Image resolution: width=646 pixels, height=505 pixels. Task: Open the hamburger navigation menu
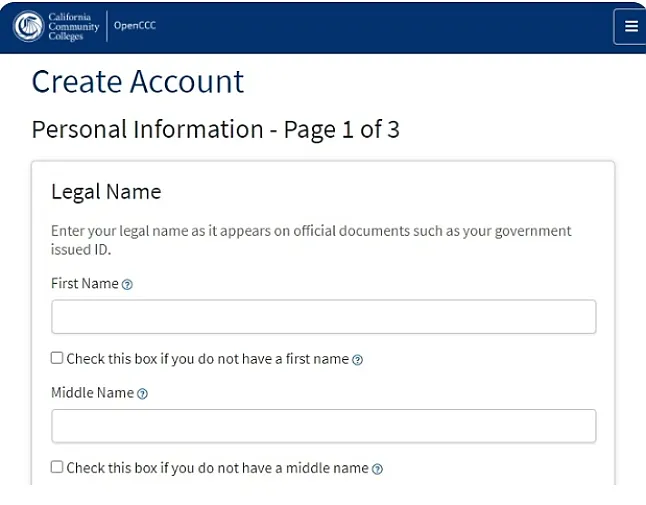(630, 26)
